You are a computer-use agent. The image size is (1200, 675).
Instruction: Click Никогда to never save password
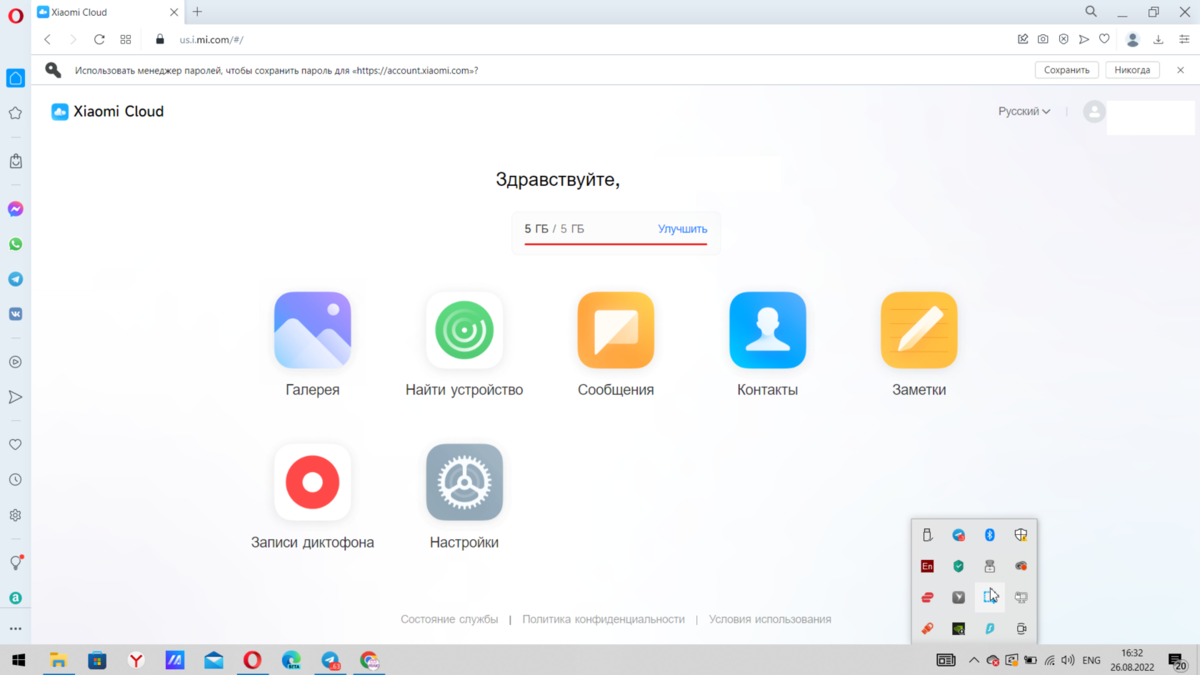click(1132, 70)
